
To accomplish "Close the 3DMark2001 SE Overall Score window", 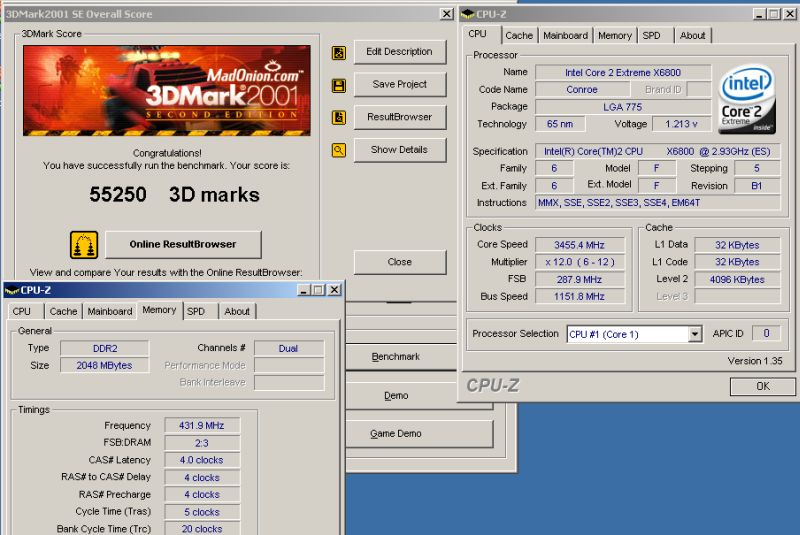I will (446, 14).
